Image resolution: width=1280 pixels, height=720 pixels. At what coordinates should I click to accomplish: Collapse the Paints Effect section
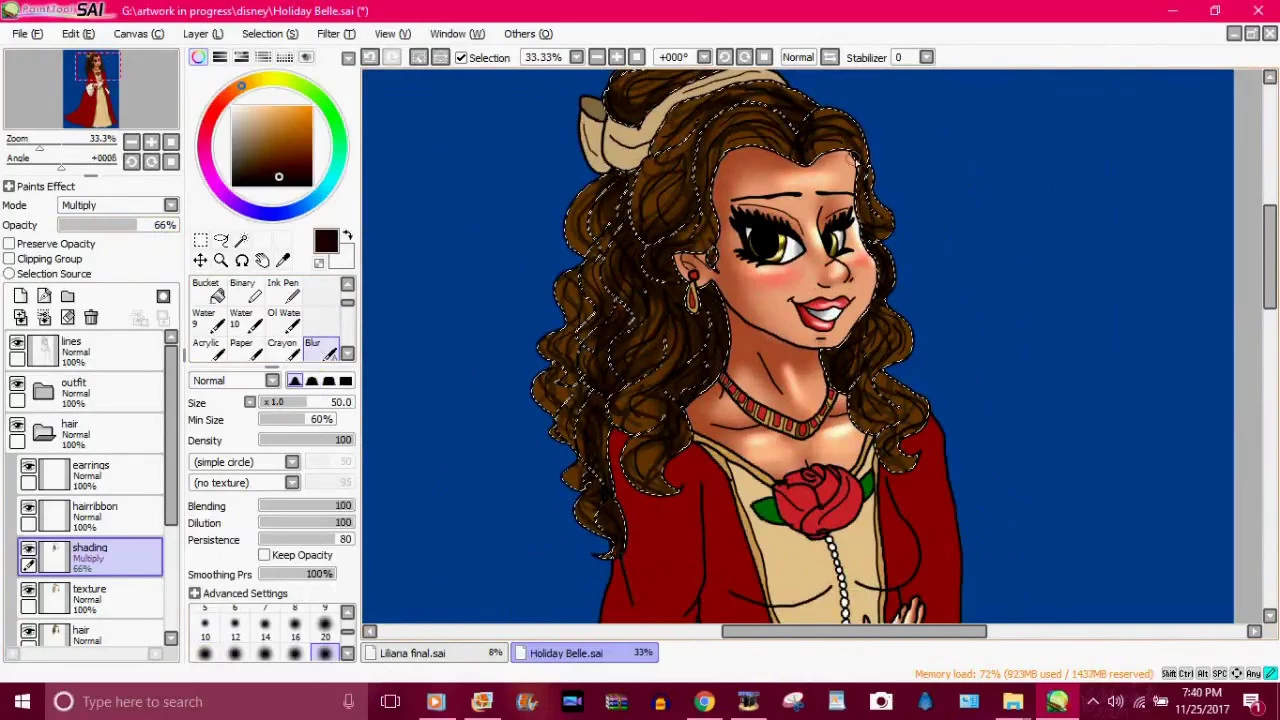click(8, 186)
